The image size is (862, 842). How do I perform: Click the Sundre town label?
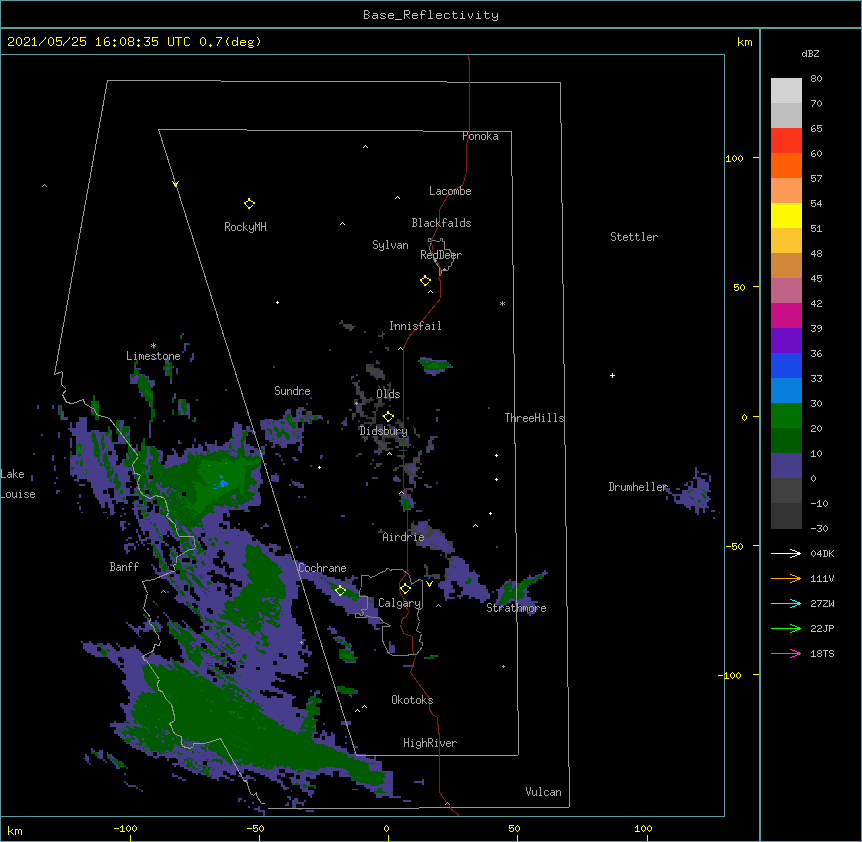click(x=292, y=391)
